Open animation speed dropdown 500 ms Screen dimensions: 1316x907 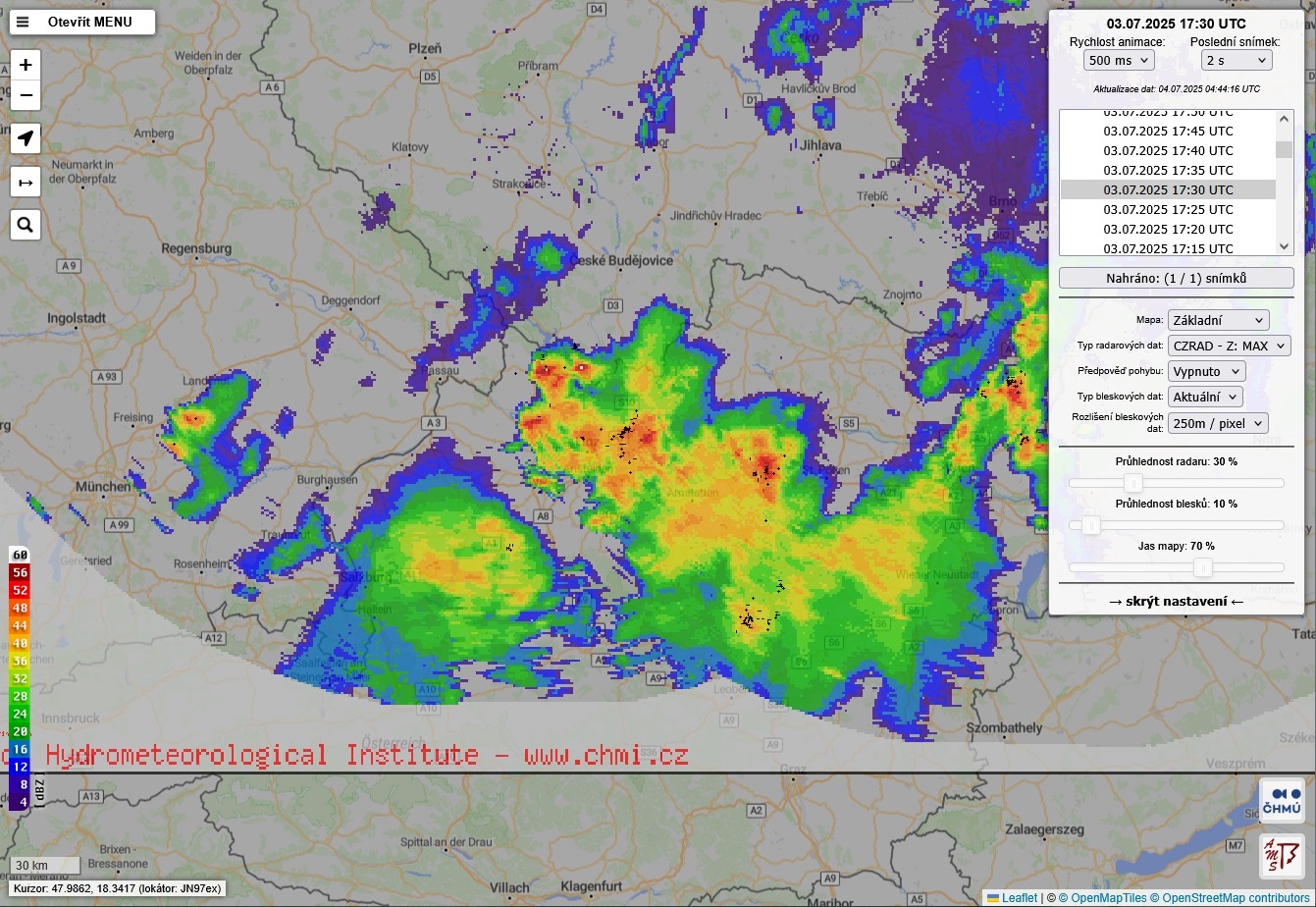click(x=1119, y=60)
